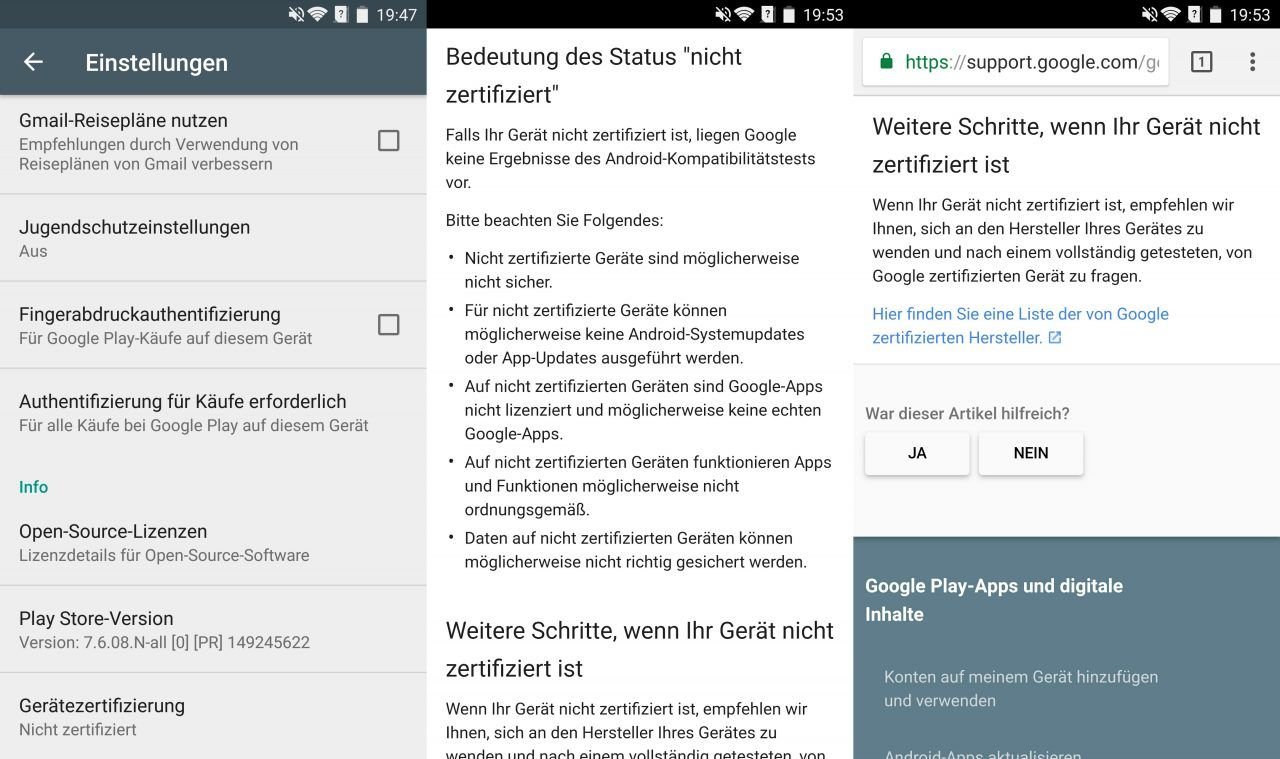Screen dimensions: 1280x759
Task: Tap Wi-Fi icon in right status bar
Action: (x=1170, y=14)
